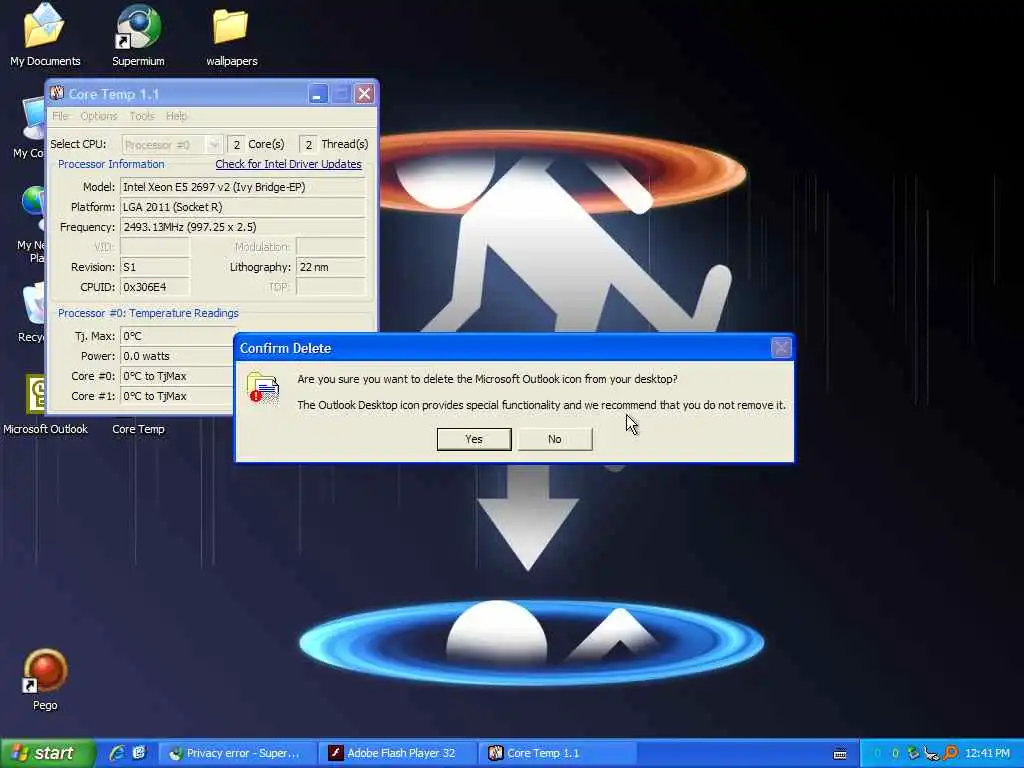Click the taskbar clock showing 12:41 PM
The image size is (1024, 768).
pos(987,753)
